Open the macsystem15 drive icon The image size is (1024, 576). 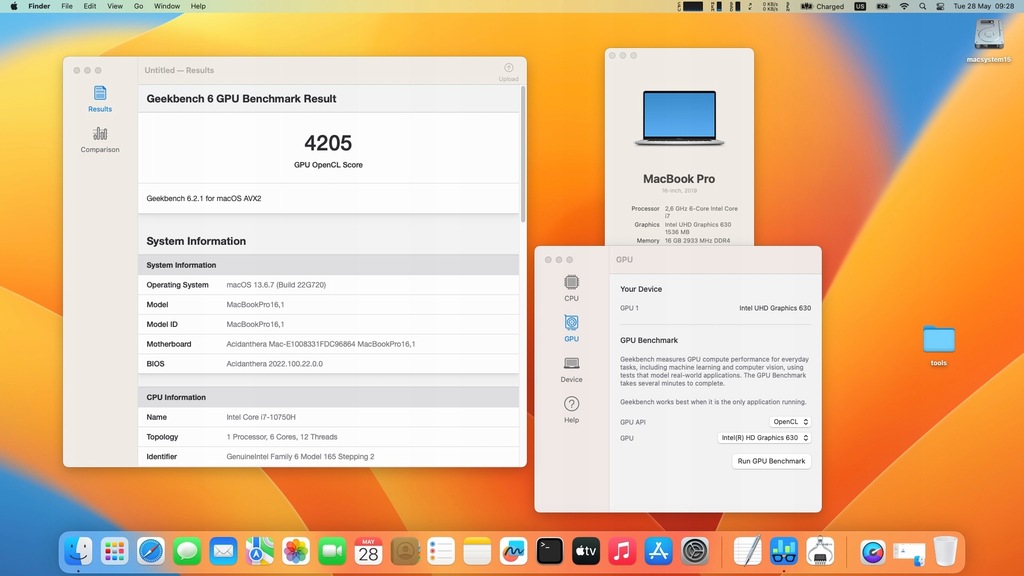(x=988, y=36)
